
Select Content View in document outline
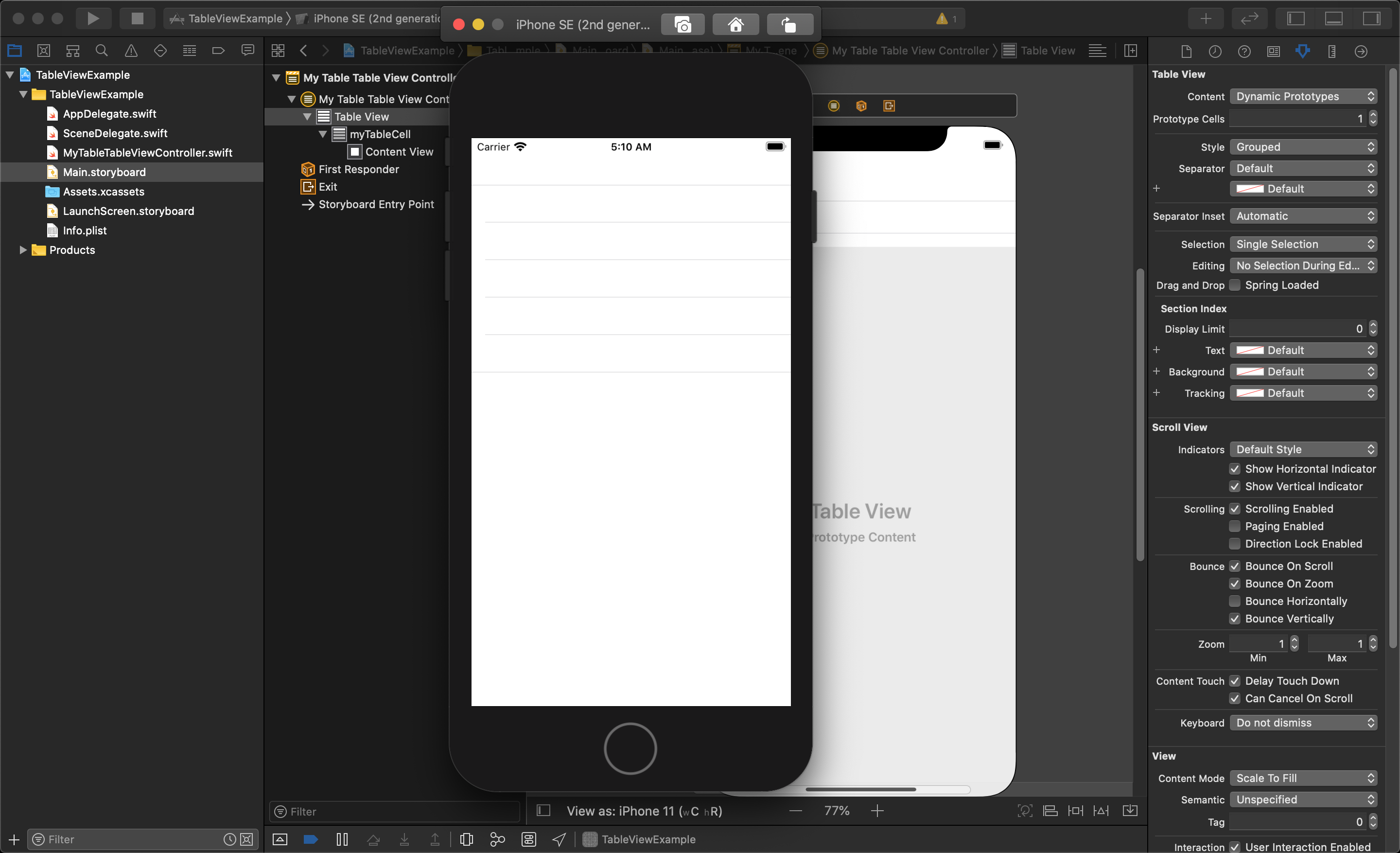click(399, 152)
